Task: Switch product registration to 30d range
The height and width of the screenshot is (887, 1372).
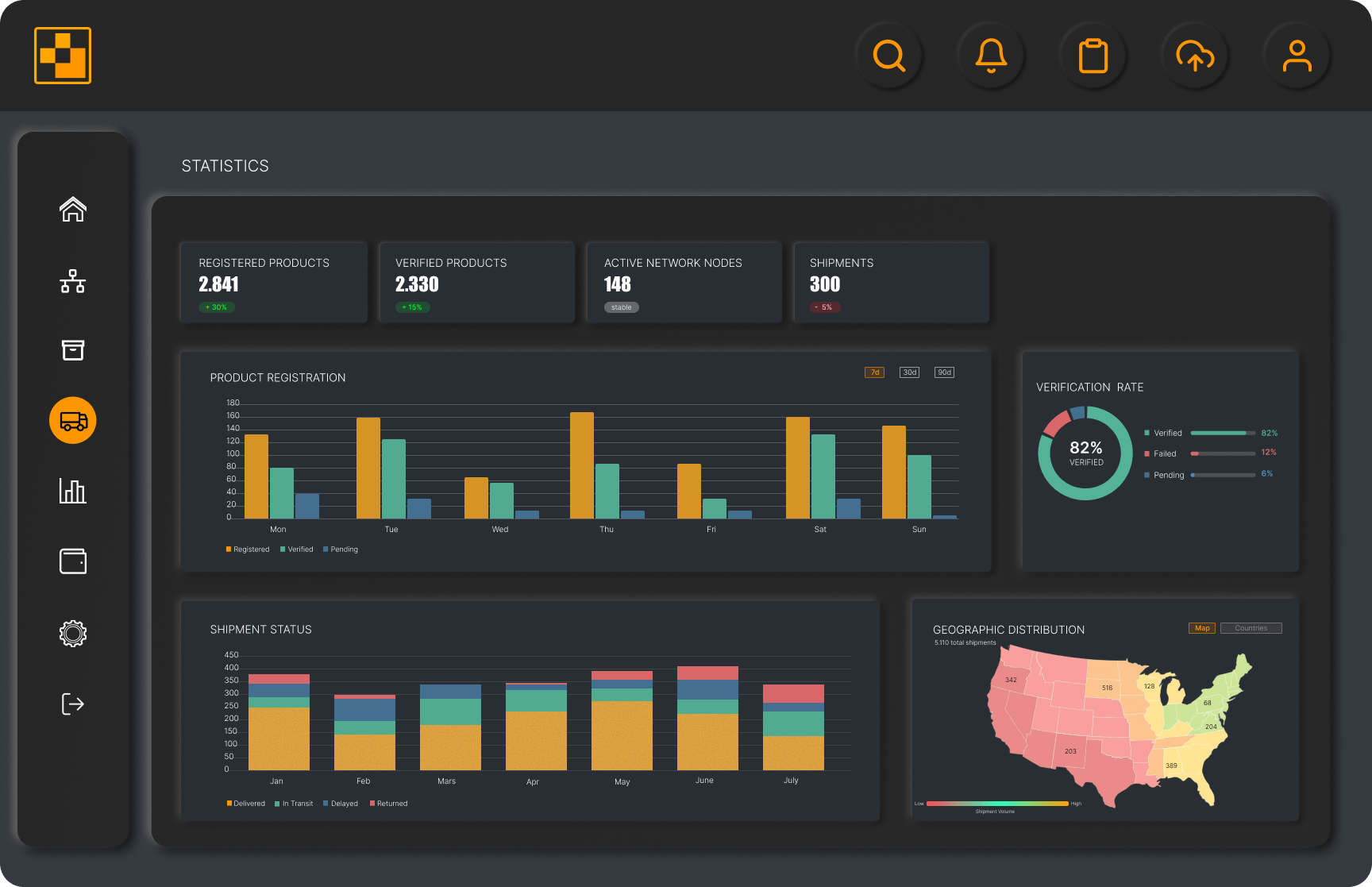Action: [909, 372]
